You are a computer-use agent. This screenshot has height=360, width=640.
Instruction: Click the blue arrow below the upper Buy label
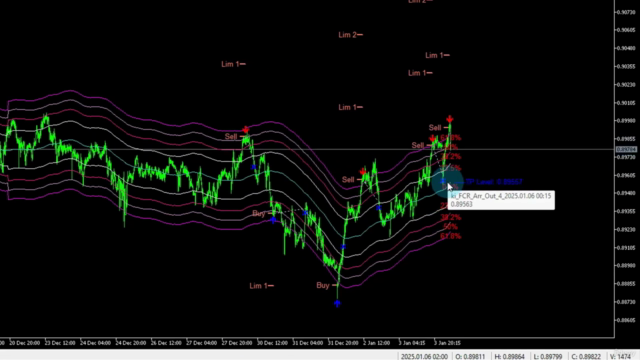click(273, 220)
